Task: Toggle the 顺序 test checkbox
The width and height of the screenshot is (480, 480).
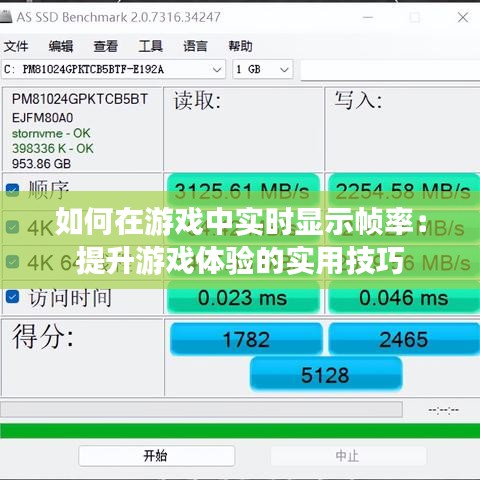Action: (x=13, y=191)
